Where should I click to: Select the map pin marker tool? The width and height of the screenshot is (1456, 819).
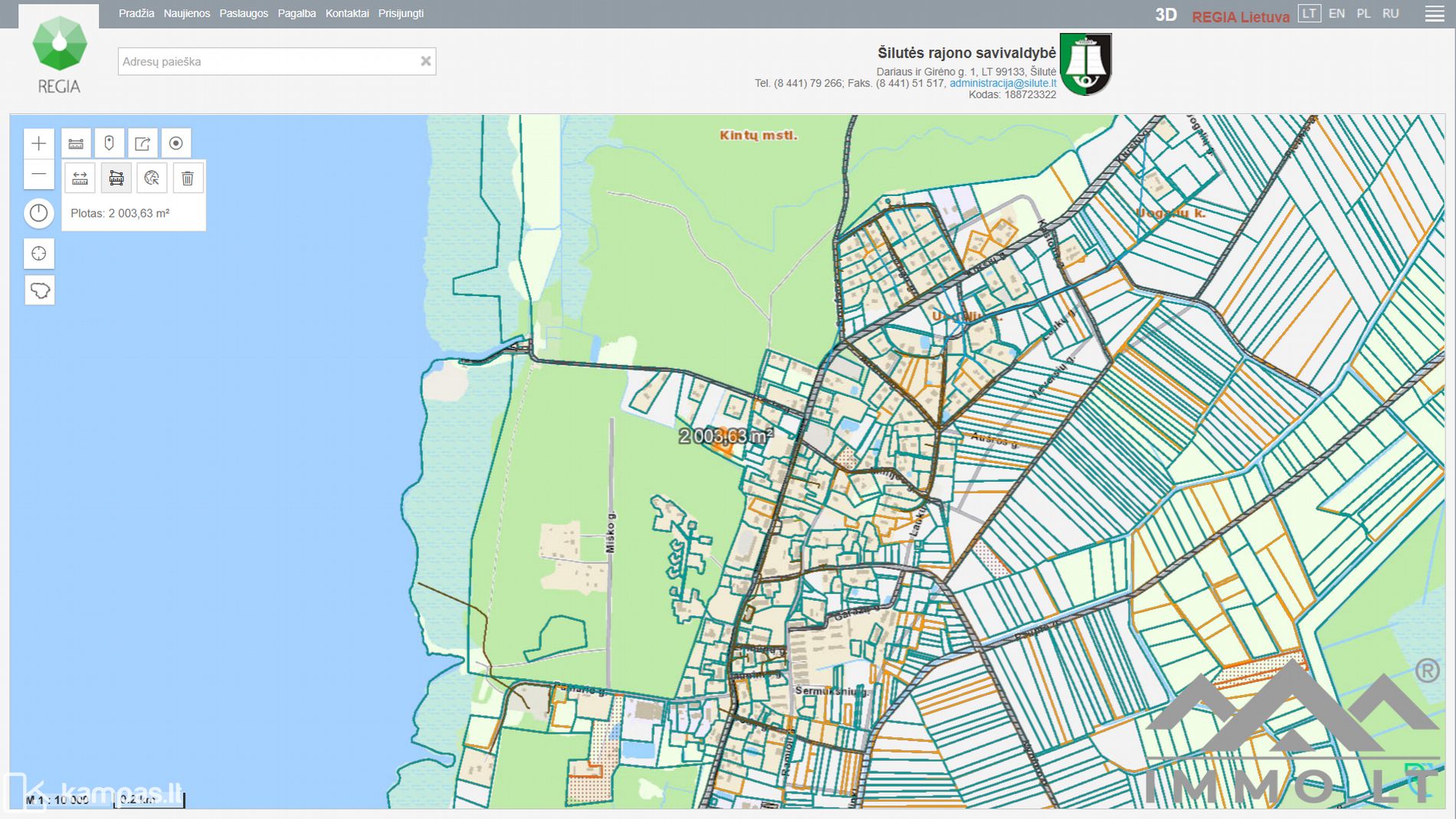[x=110, y=143]
